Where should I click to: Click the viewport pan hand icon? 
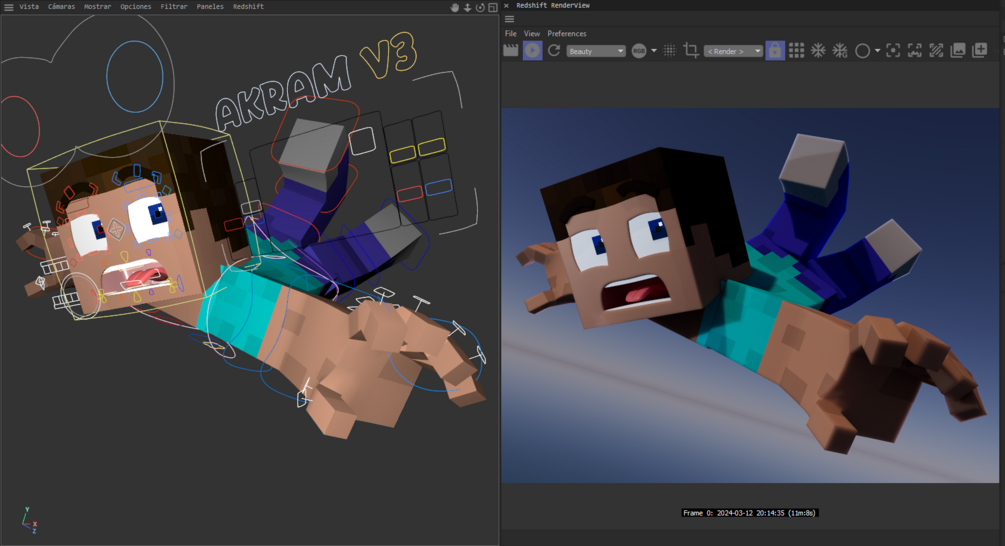[454, 8]
